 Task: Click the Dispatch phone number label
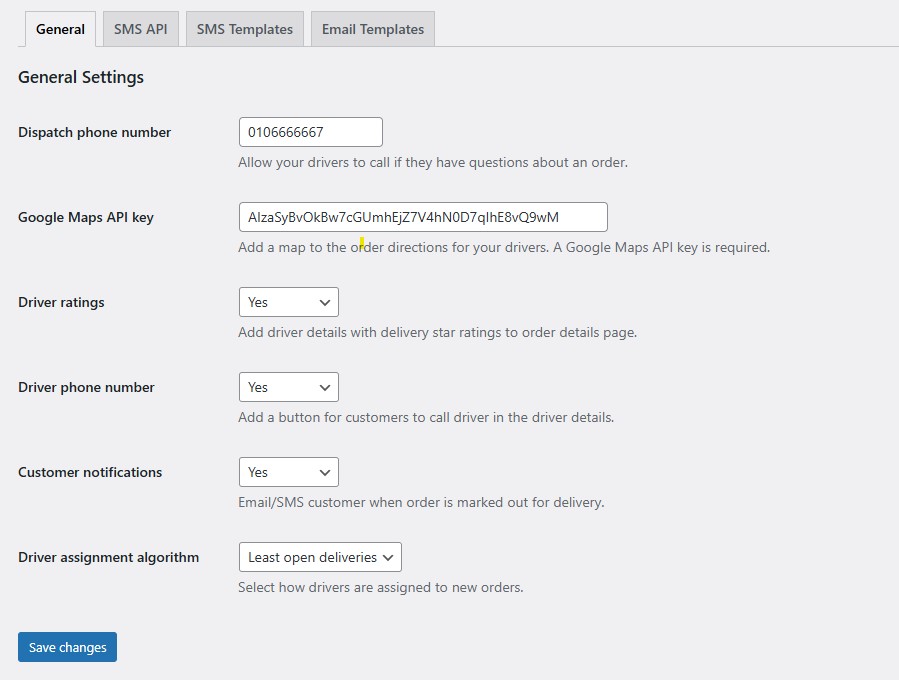pos(94,131)
